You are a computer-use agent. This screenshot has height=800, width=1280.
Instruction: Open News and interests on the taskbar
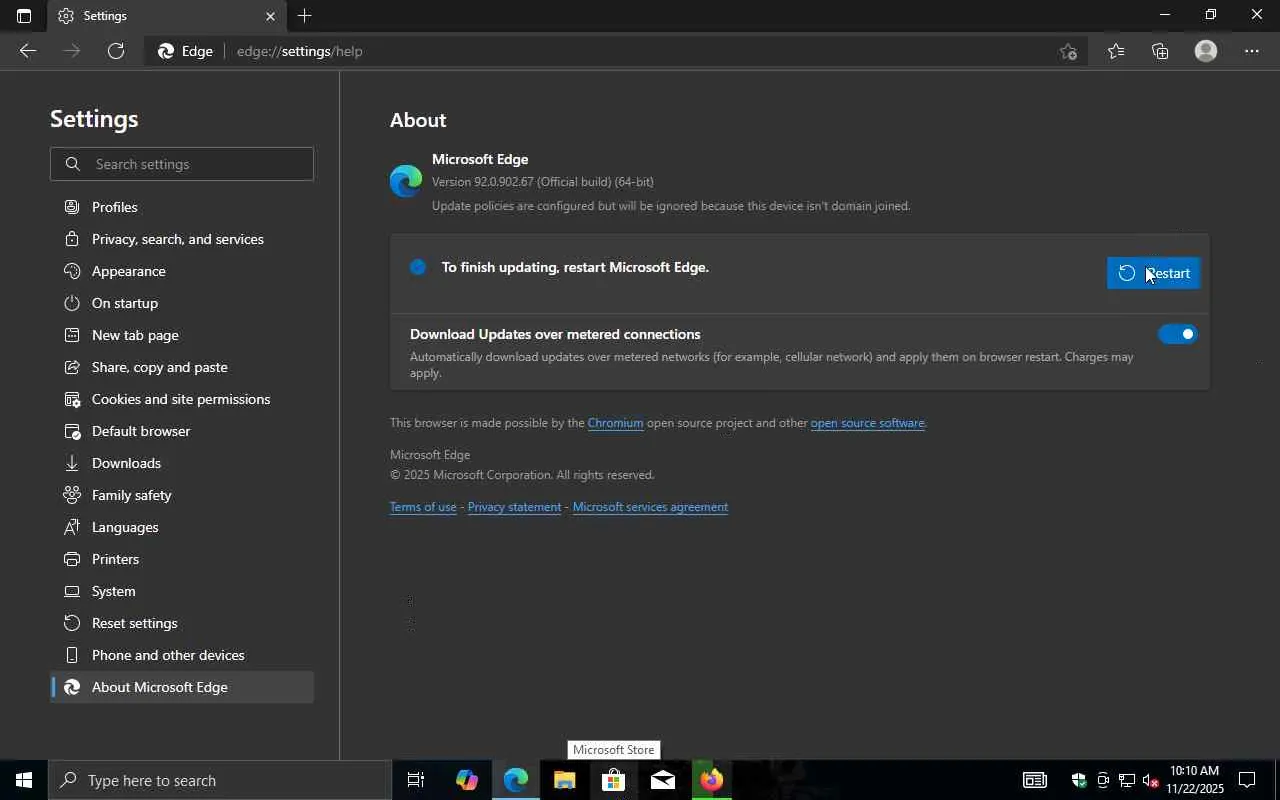[x=1035, y=780]
